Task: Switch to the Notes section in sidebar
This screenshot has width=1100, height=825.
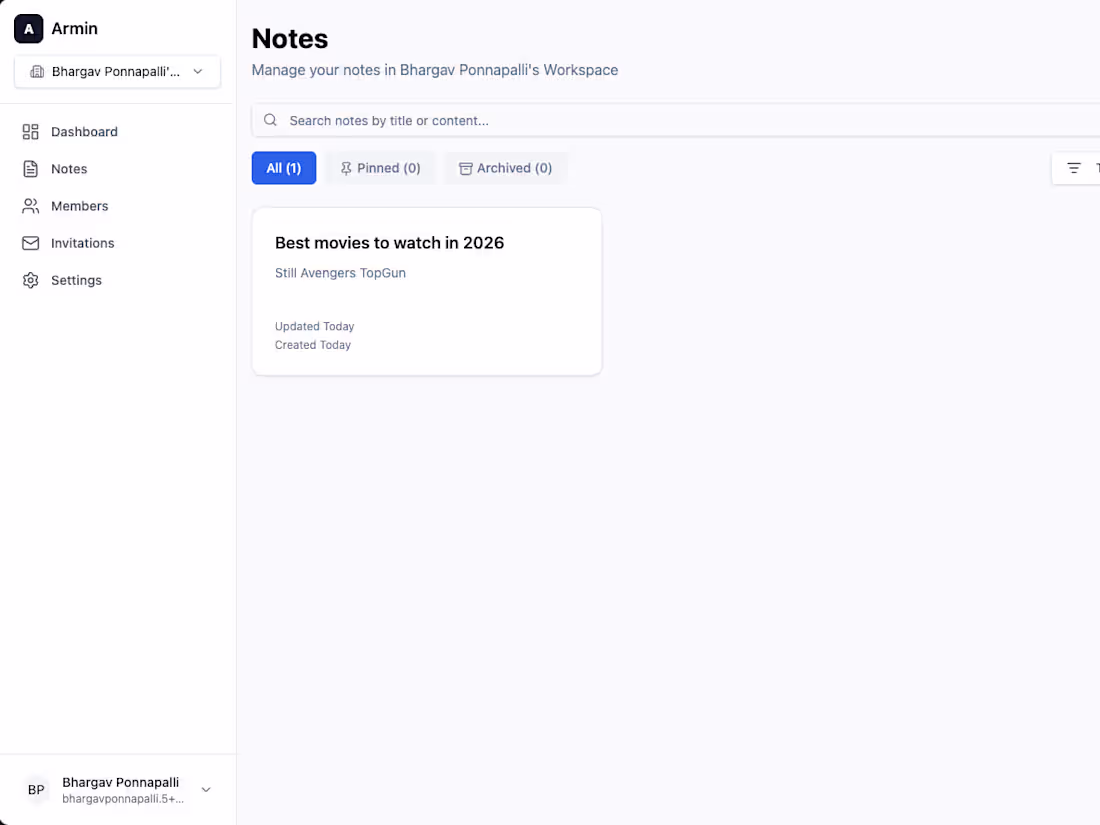Action: coord(69,168)
